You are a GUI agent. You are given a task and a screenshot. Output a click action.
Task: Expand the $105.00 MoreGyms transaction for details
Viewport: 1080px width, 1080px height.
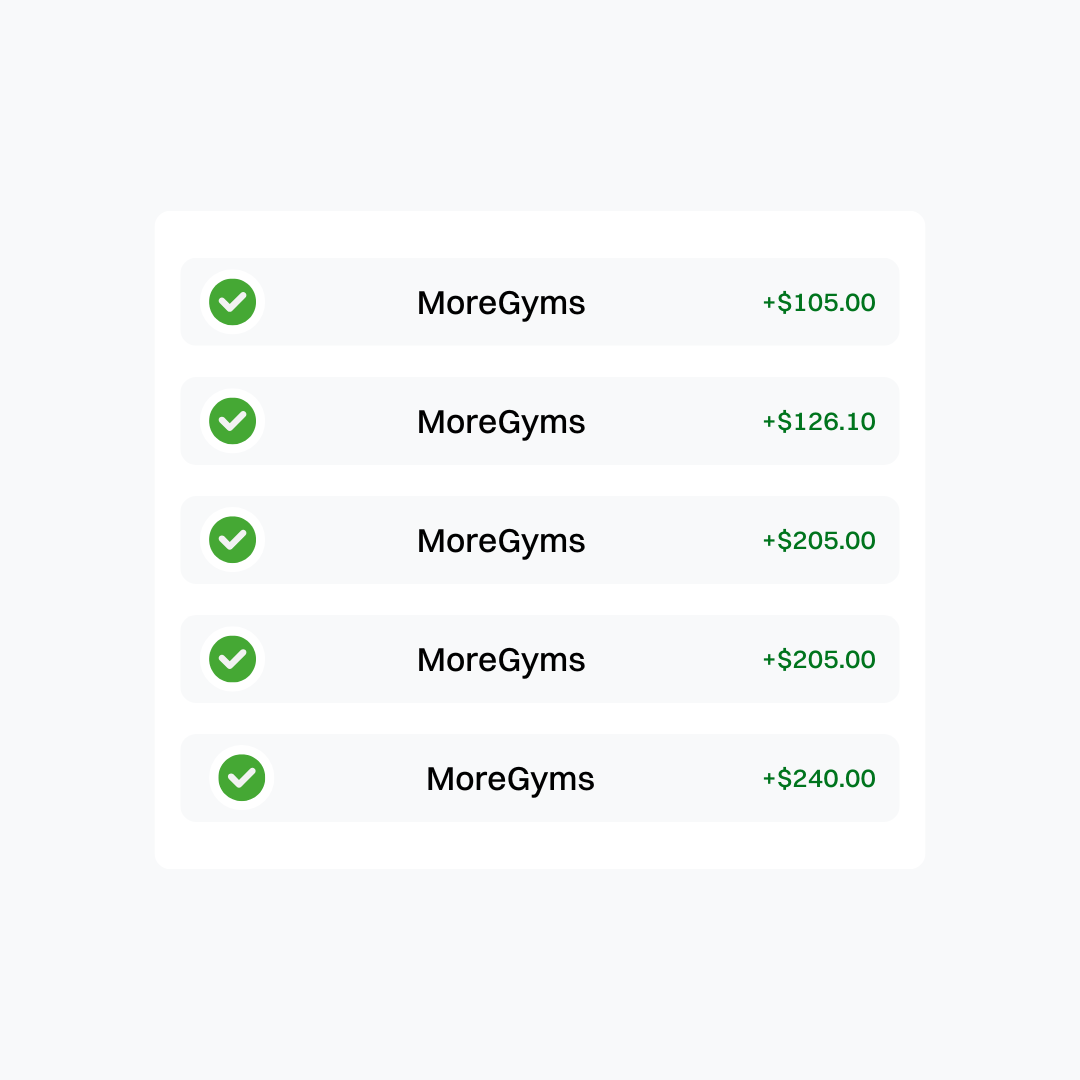point(540,302)
